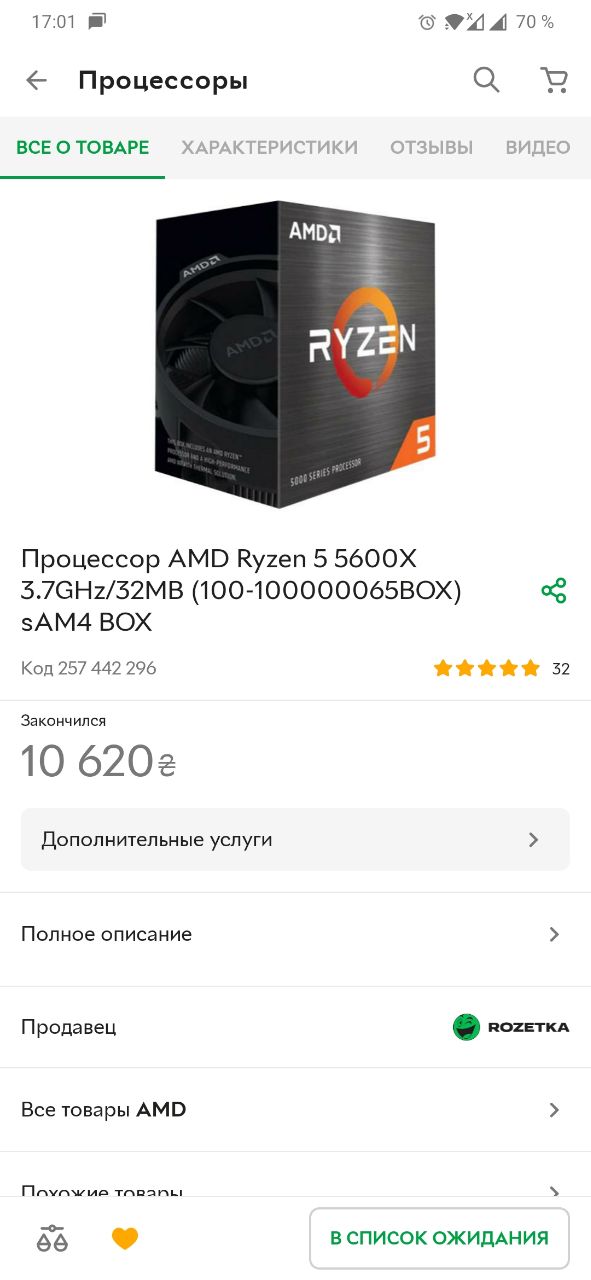Expand Все товары AMD chevron
The image size is (591, 1280).
coord(555,1110)
